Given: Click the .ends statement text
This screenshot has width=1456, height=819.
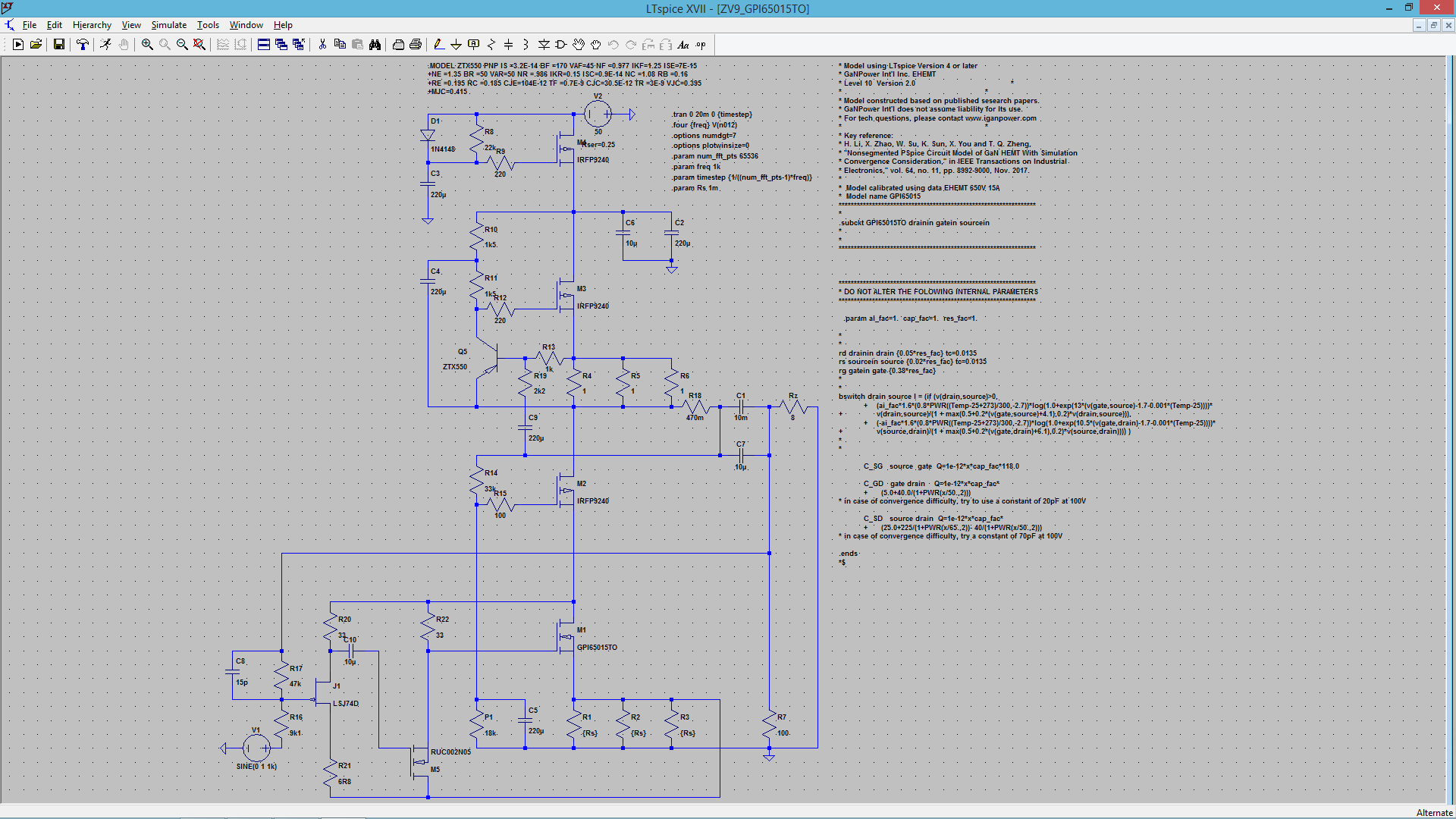Looking at the screenshot, I should [x=849, y=554].
